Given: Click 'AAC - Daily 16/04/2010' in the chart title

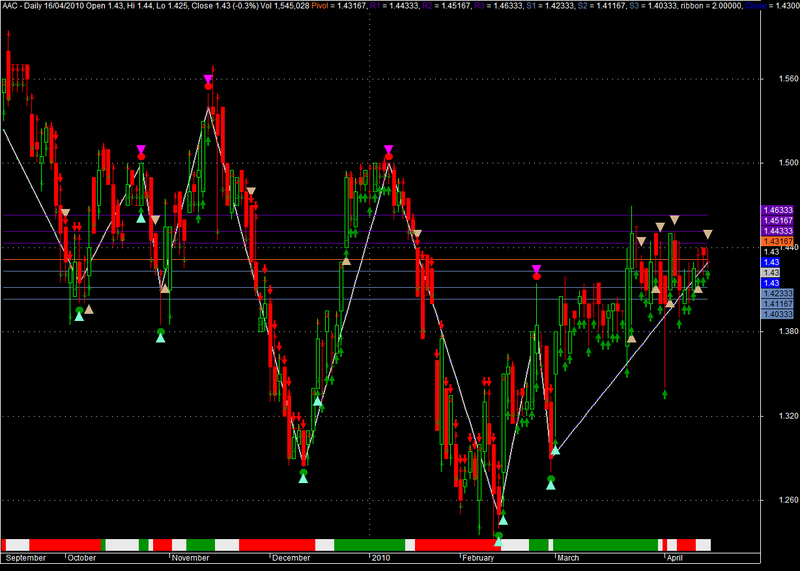Looking at the screenshot, I should [44, 6].
